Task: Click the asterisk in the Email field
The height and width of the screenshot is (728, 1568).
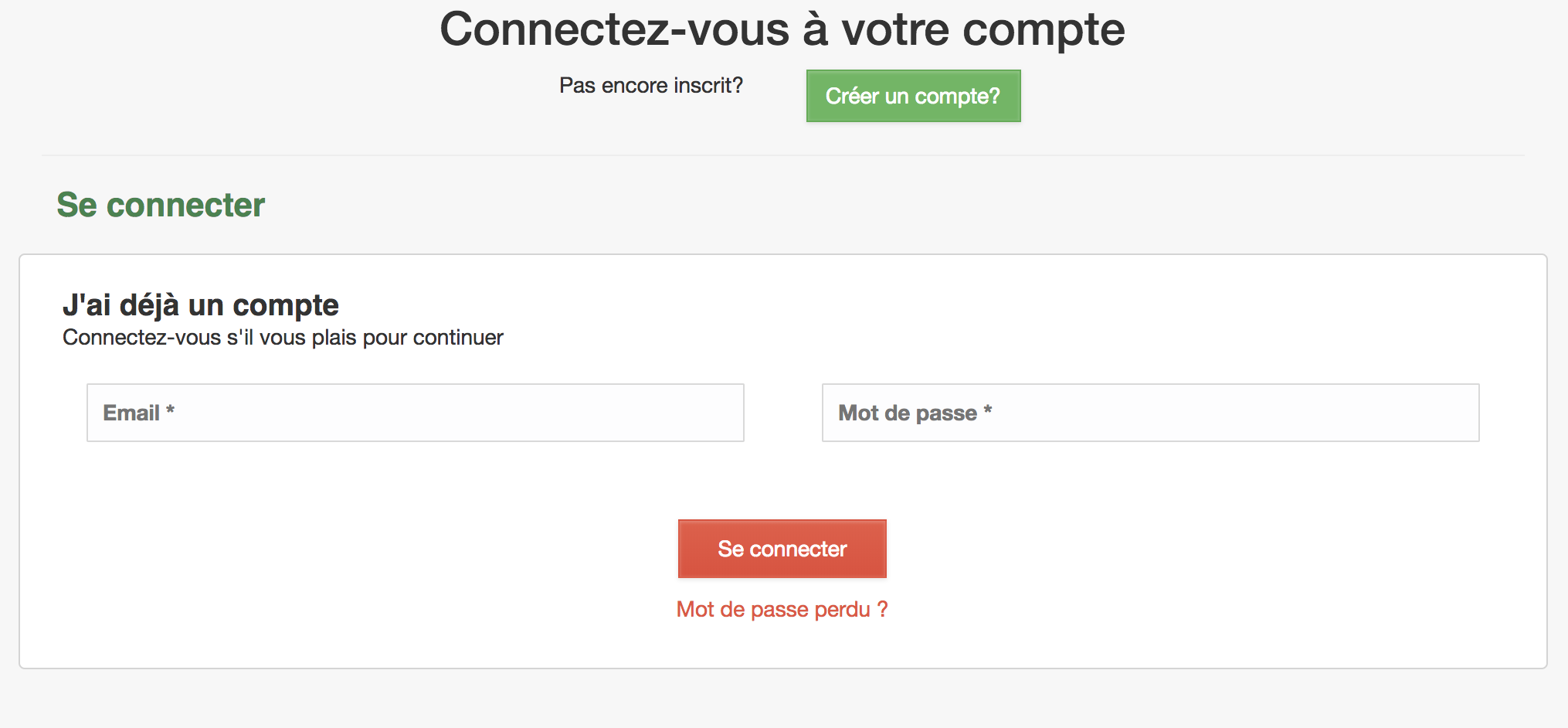Action: [x=171, y=410]
